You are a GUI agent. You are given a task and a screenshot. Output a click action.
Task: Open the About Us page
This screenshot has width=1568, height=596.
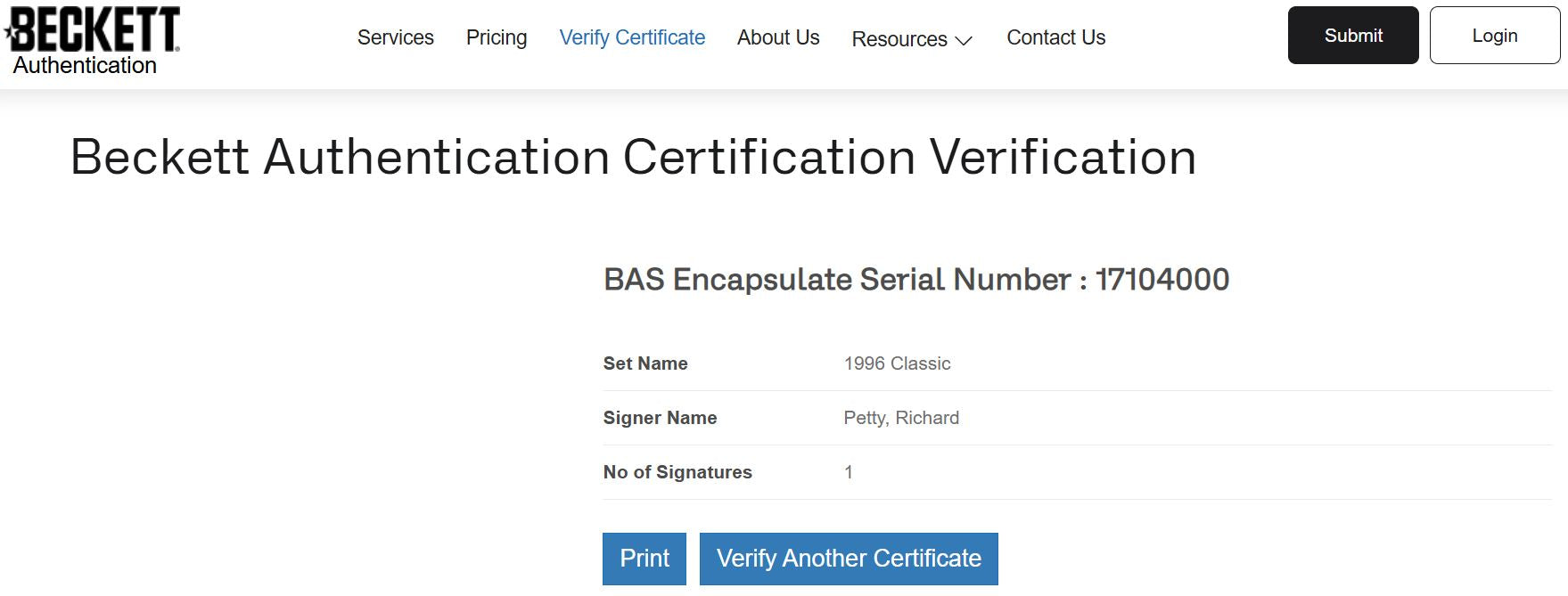(778, 37)
